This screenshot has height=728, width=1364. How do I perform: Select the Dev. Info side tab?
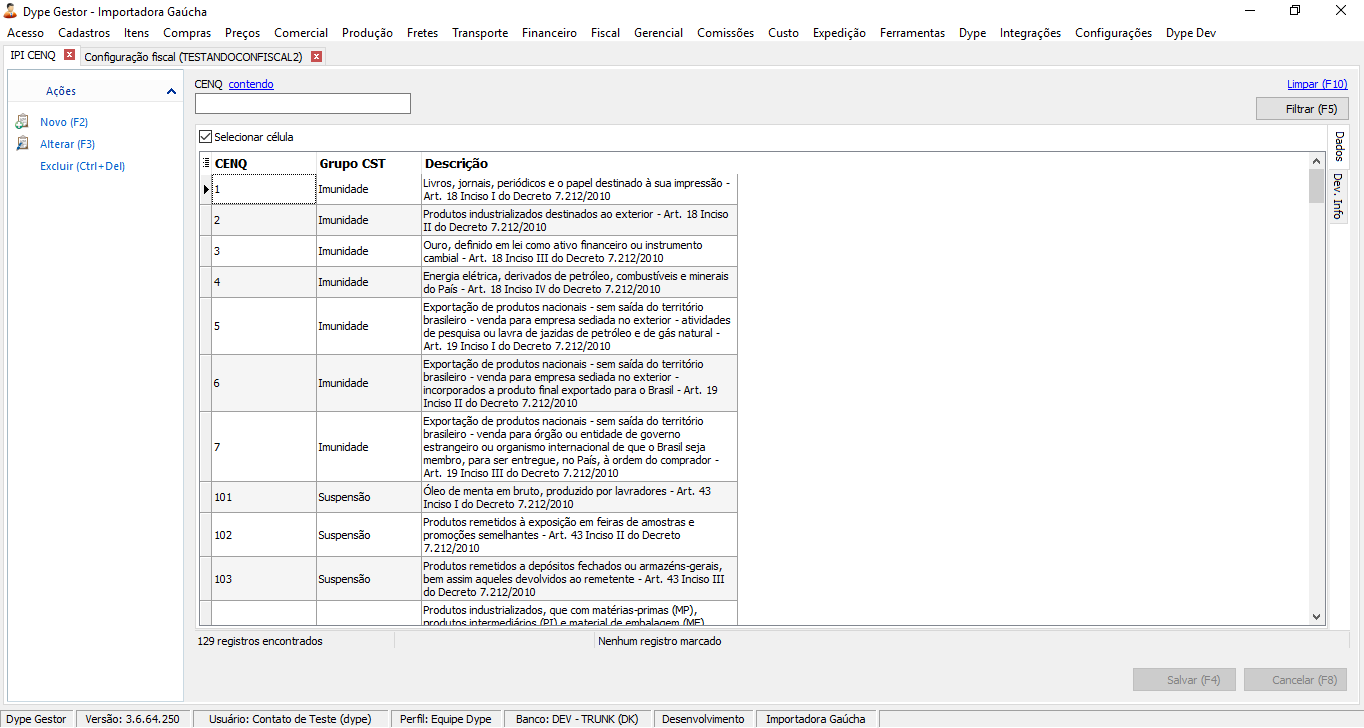pyautogui.click(x=1338, y=196)
